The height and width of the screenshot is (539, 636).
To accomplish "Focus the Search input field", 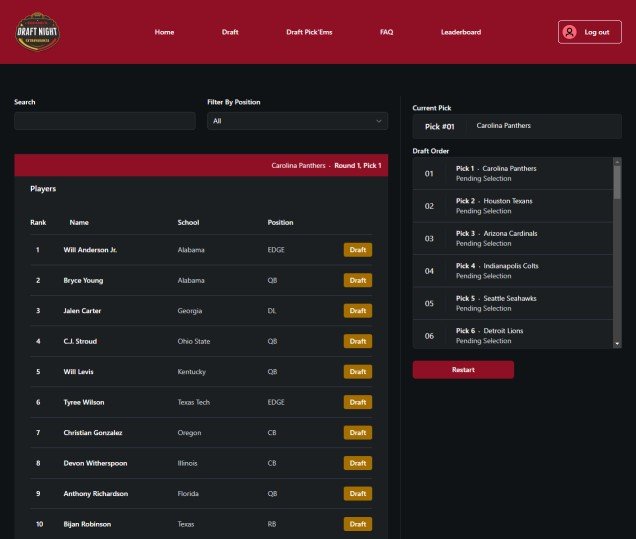I will [105, 121].
